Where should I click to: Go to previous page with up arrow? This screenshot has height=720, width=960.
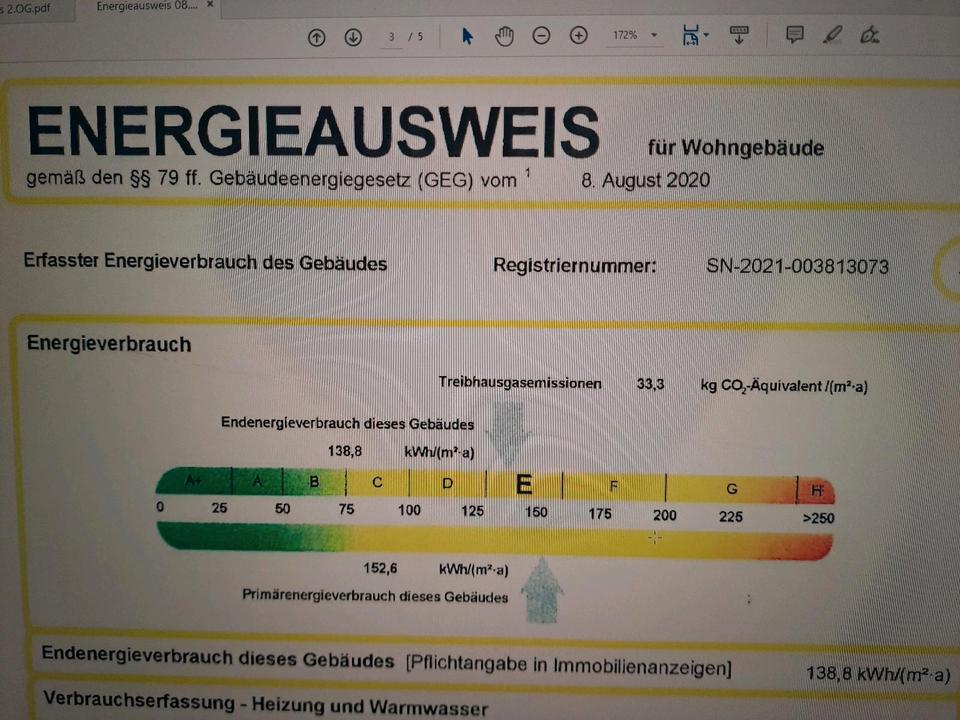tap(317, 37)
